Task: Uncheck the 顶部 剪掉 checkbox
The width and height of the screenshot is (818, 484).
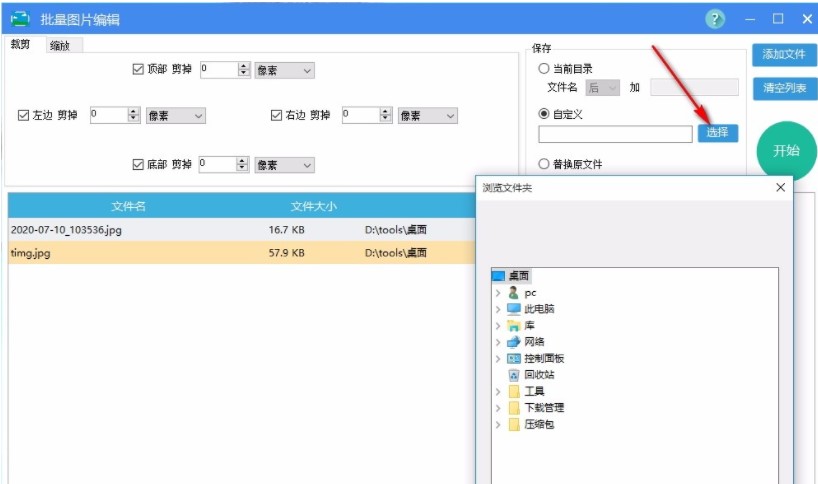Action: tap(138, 70)
